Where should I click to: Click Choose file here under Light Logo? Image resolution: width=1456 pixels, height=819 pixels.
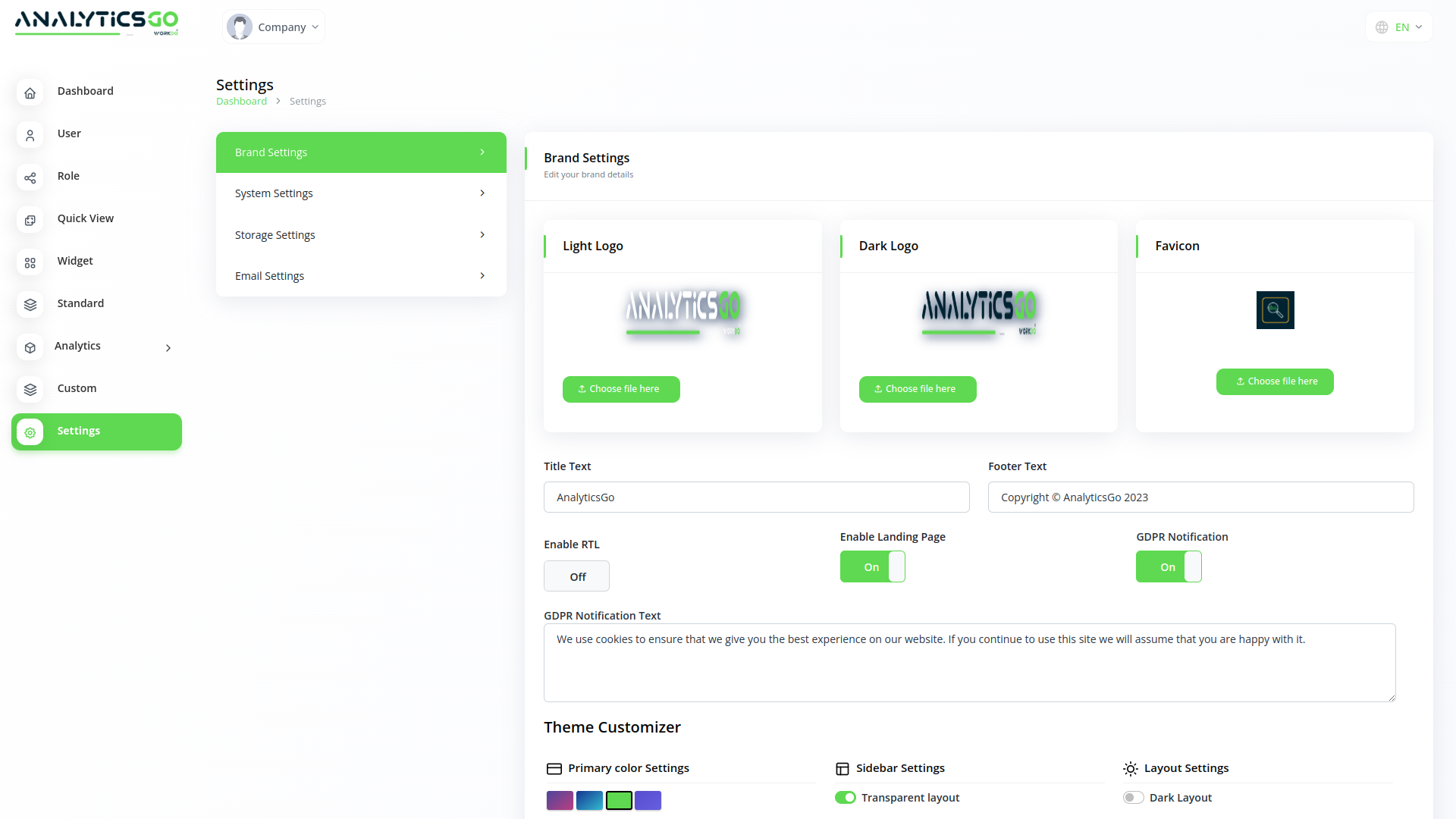[621, 389]
